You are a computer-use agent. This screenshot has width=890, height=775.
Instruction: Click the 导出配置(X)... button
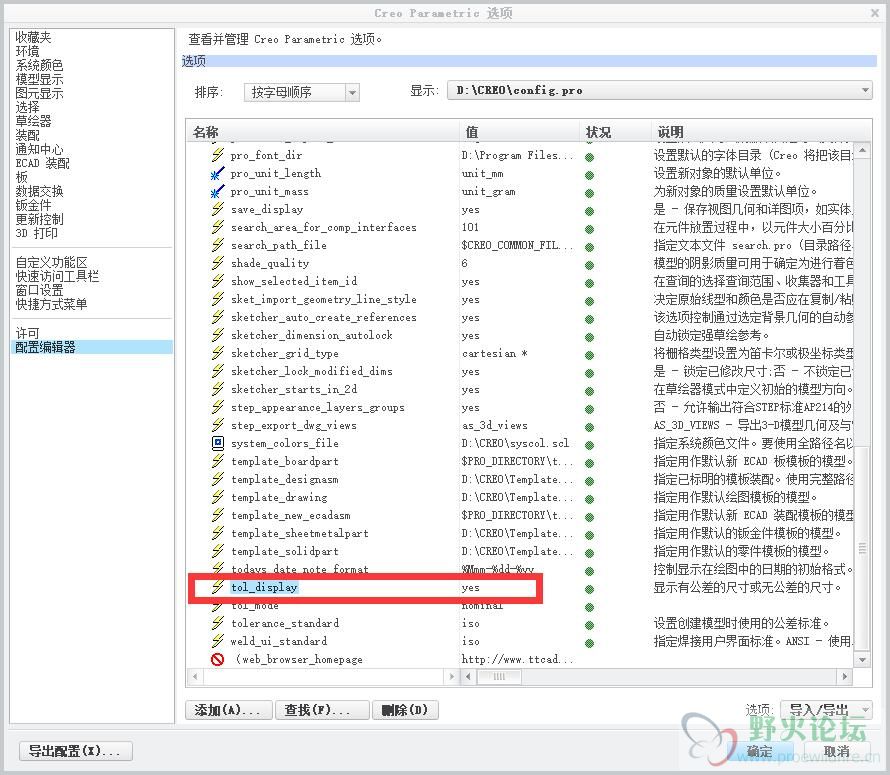[x=75, y=751]
